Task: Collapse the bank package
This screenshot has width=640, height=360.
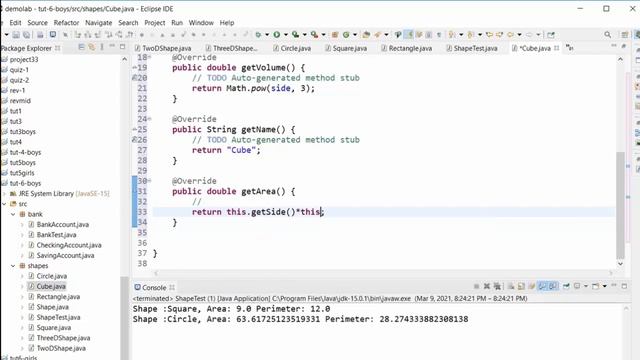Action: (x=13, y=214)
